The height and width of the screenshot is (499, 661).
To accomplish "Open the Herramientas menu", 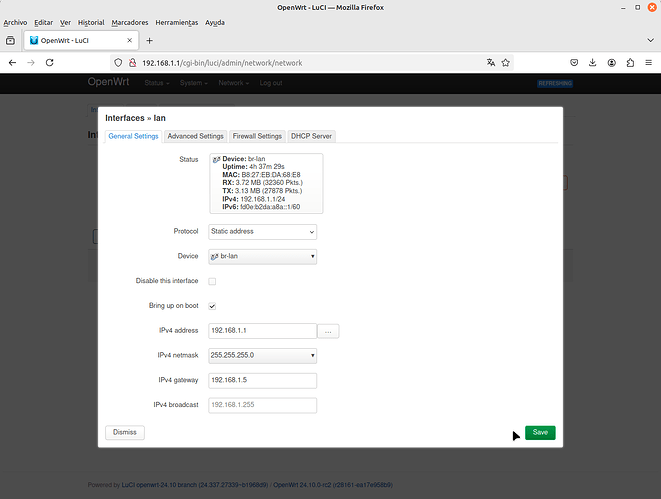I will pyautogui.click(x=177, y=22).
